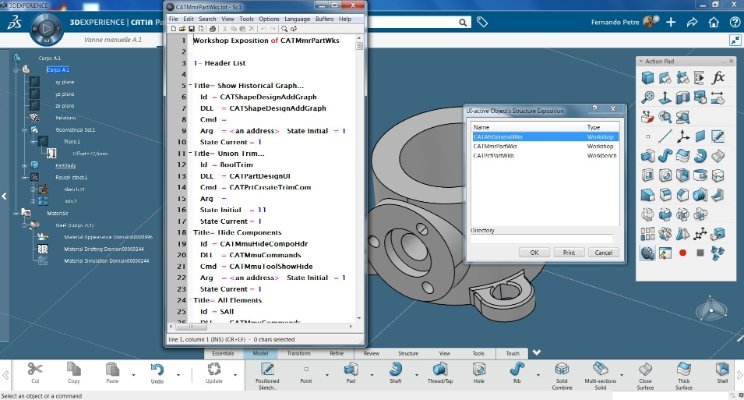Select Material Drafting Domain00000244 tree item
This screenshot has height=400, width=744.
(x=104, y=249)
